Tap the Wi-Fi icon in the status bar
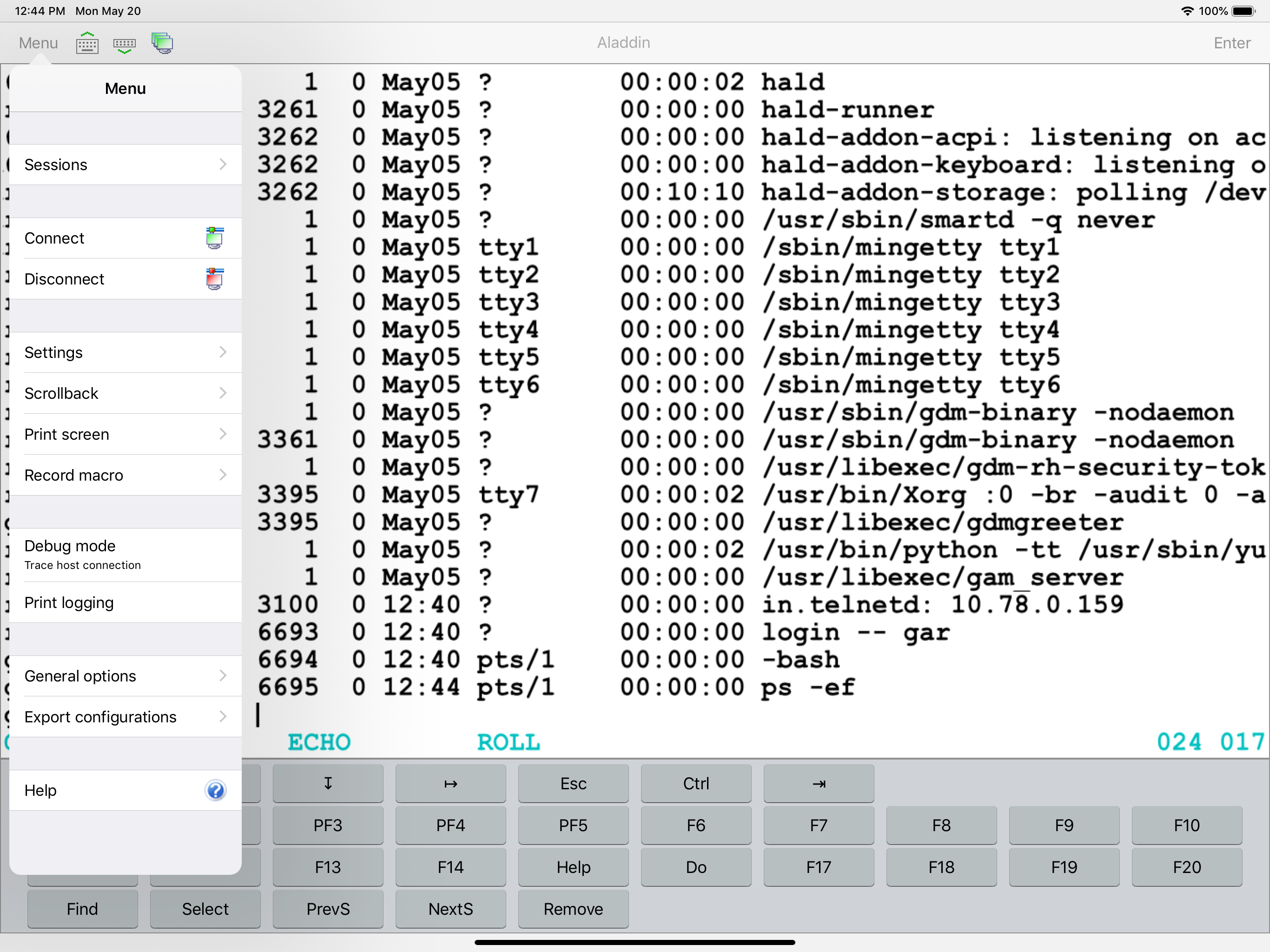This screenshot has height=952, width=1270. tap(1186, 10)
